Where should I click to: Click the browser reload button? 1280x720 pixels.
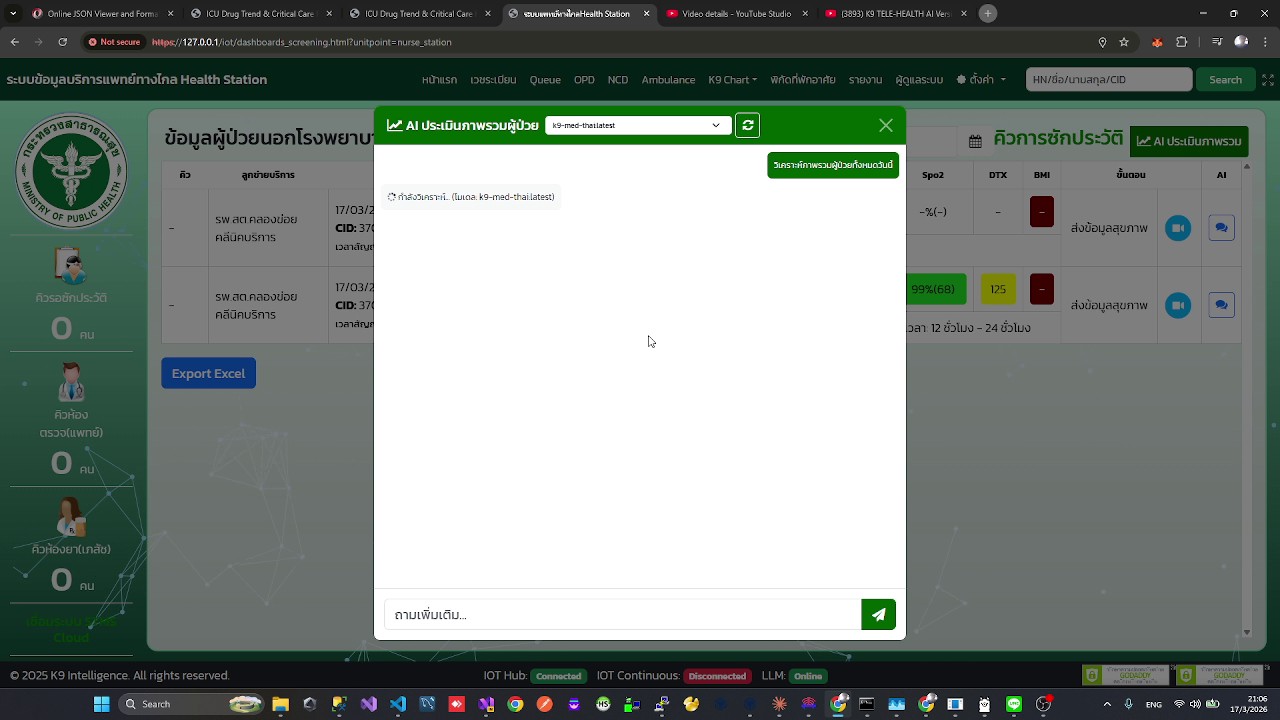click(x=62, y=42)
